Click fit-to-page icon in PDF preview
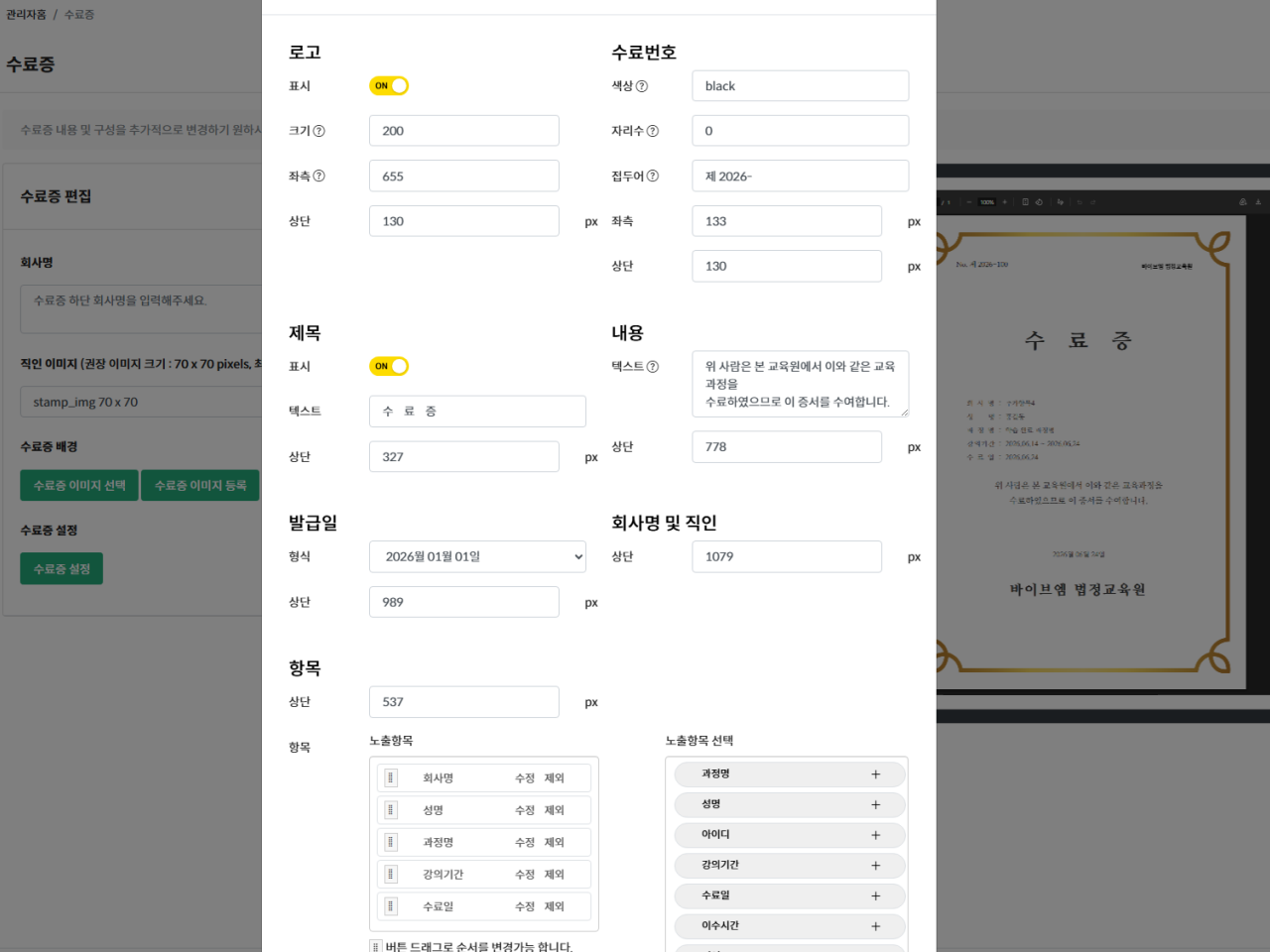This screenshot has width=1270, height=952. tap(1025, 201)
